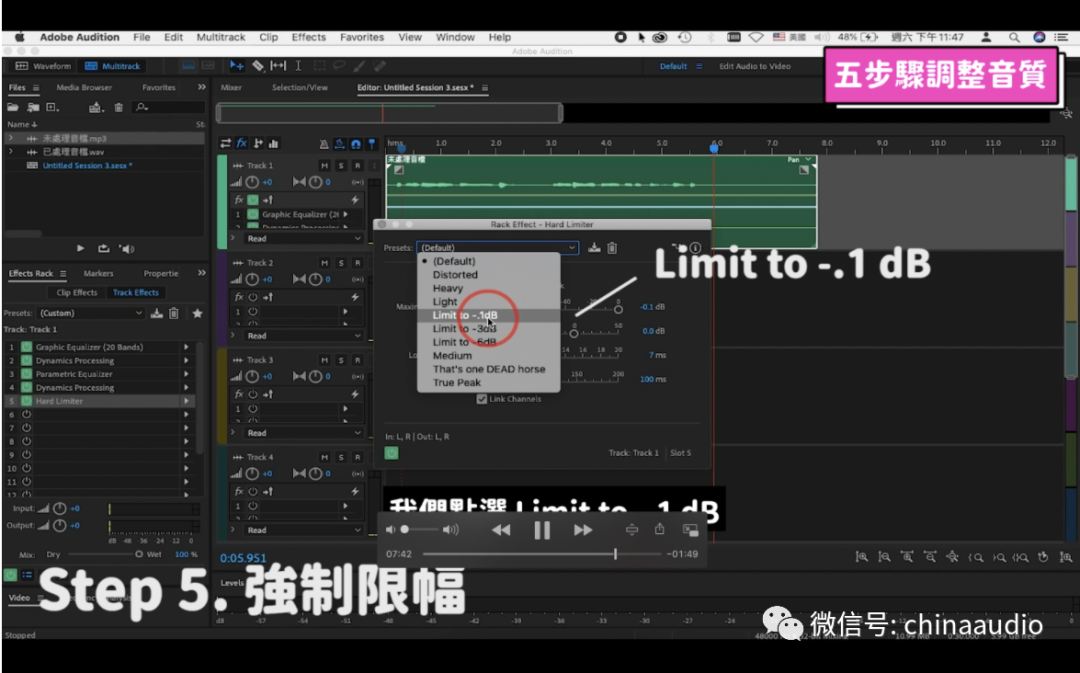1080x673 pixels.
Task: Delete Effects Rack preset trash icon
Action: tap(174, 313)
